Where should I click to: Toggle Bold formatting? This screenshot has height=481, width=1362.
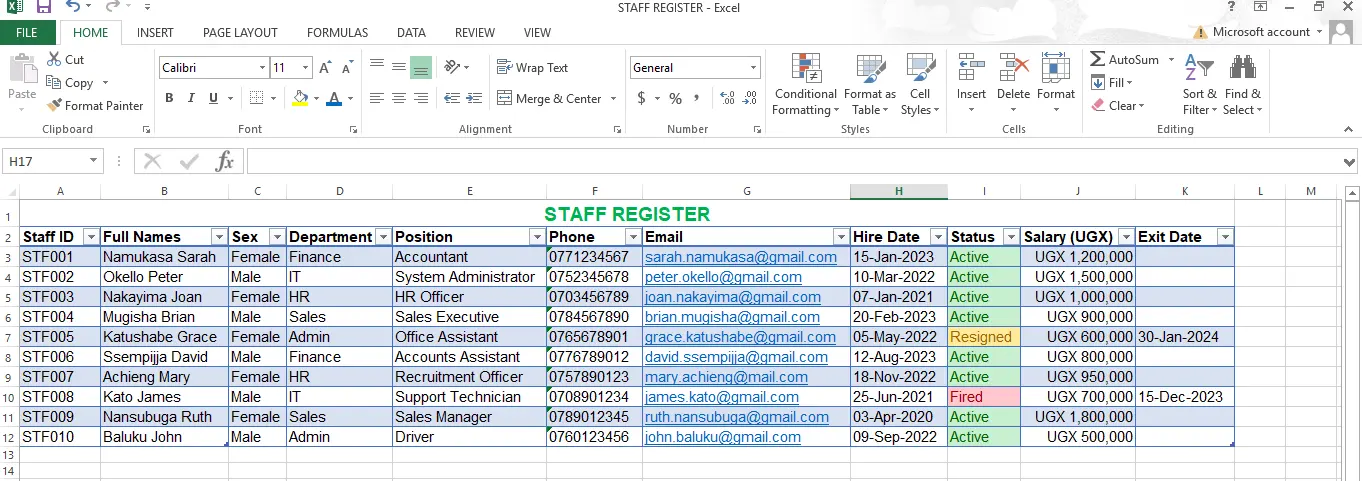point(169,98)
